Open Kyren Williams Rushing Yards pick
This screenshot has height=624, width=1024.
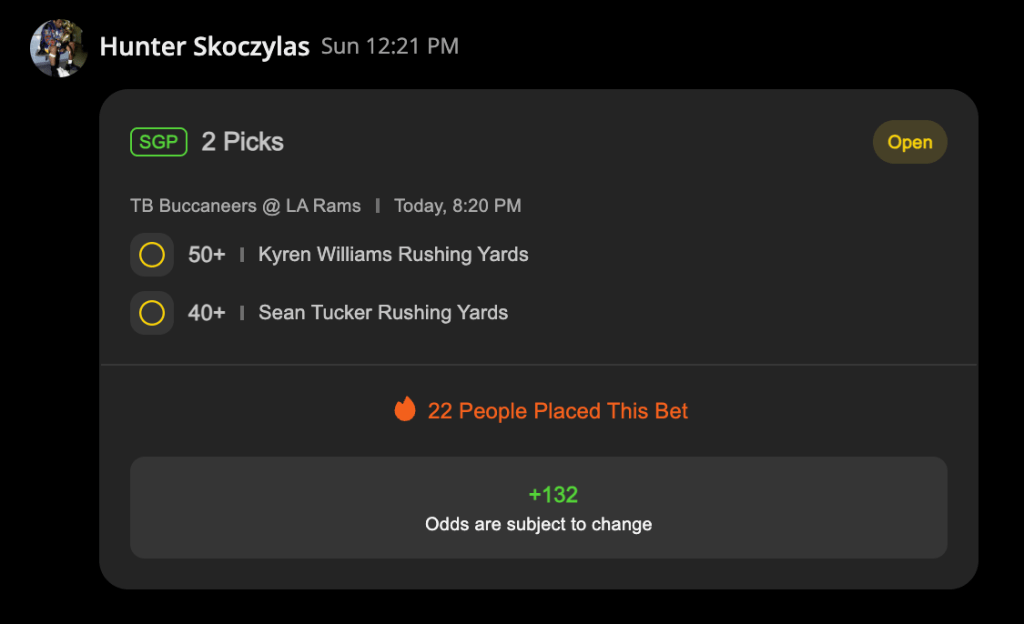point(393,255)
